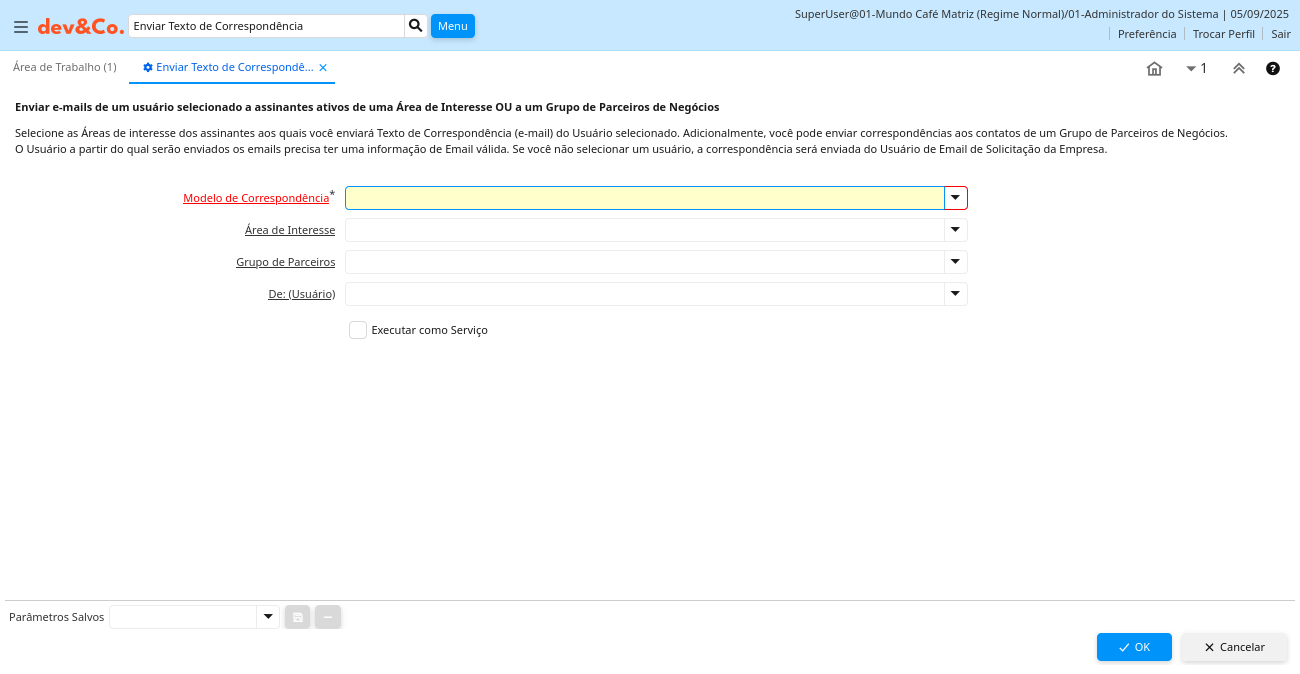Expand the Grupo de Parceiros dropdown
This screenshot has width=1300, height=674.
(x=955, y=262)
